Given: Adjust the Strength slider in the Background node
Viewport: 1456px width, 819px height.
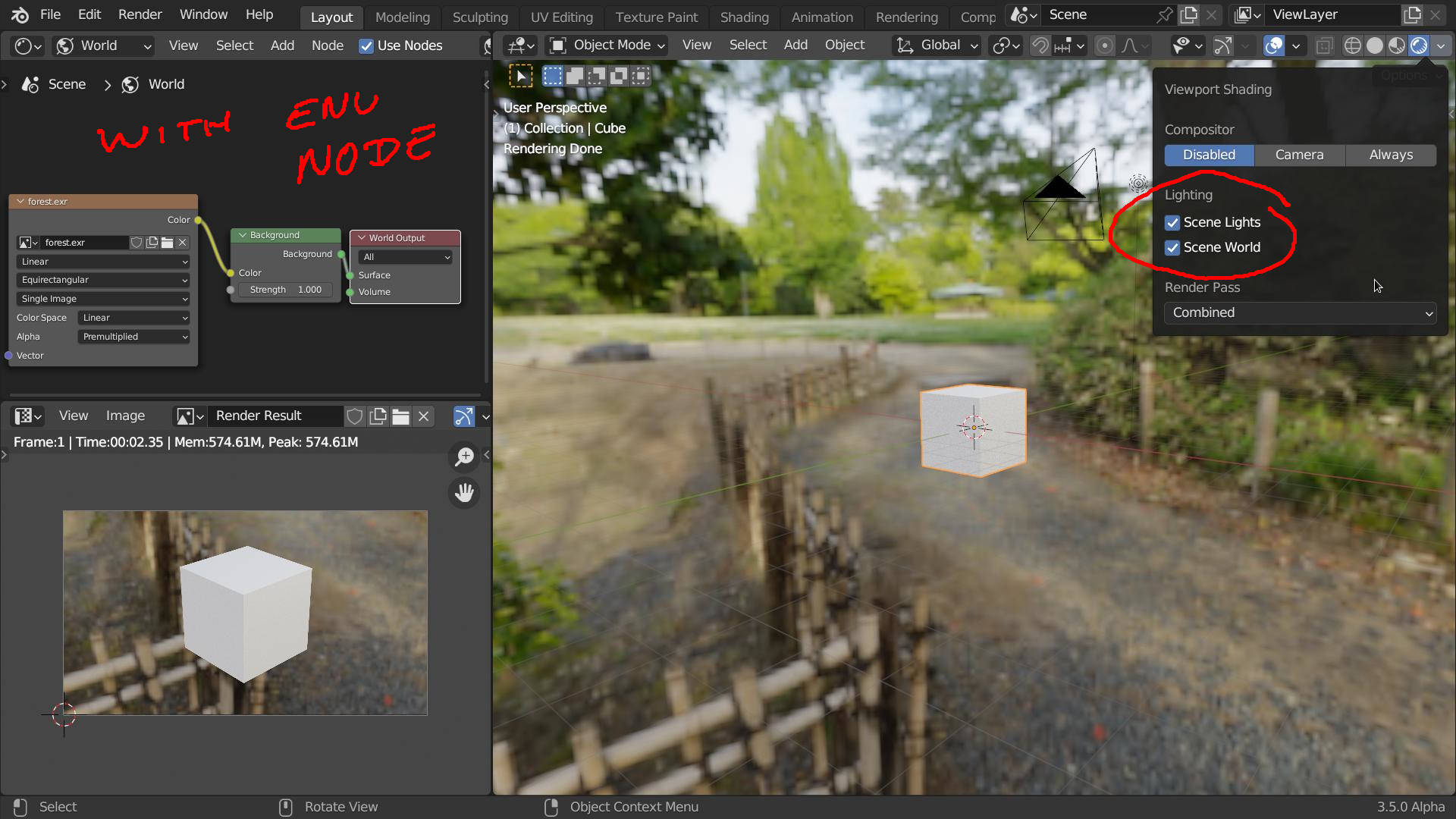Looking at the screenshot, I should coord(285,289).
